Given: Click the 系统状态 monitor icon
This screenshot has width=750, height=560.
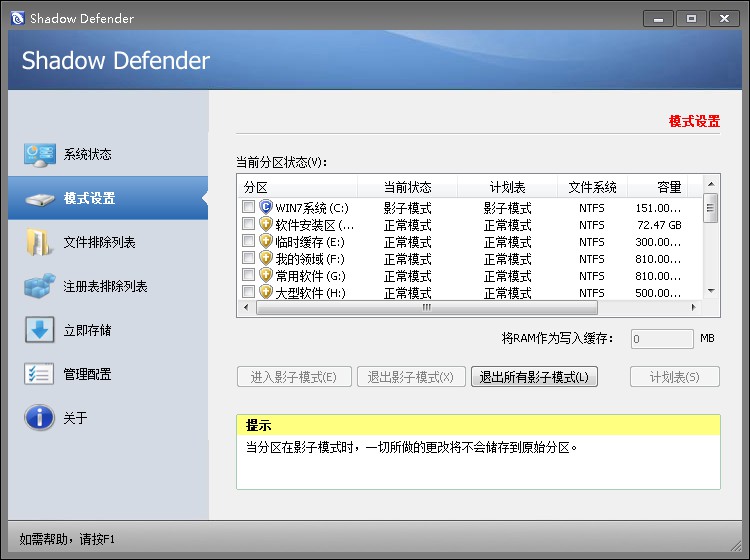Looking at the screenshot, I should [39, 155].
